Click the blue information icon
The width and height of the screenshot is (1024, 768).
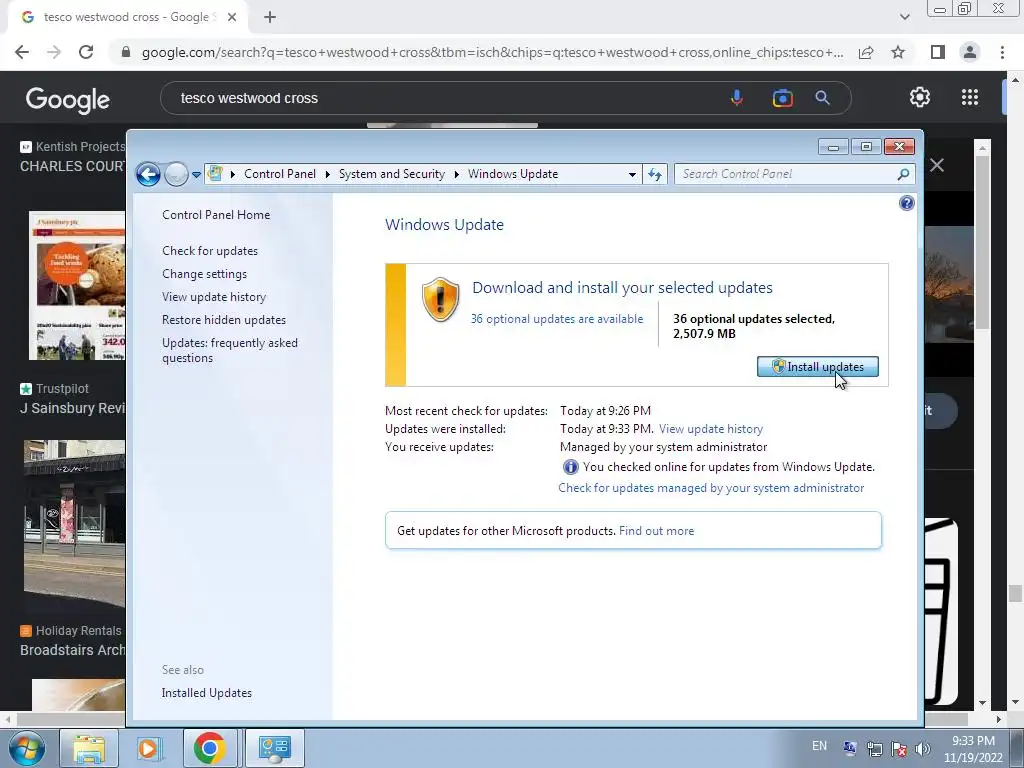570,467
